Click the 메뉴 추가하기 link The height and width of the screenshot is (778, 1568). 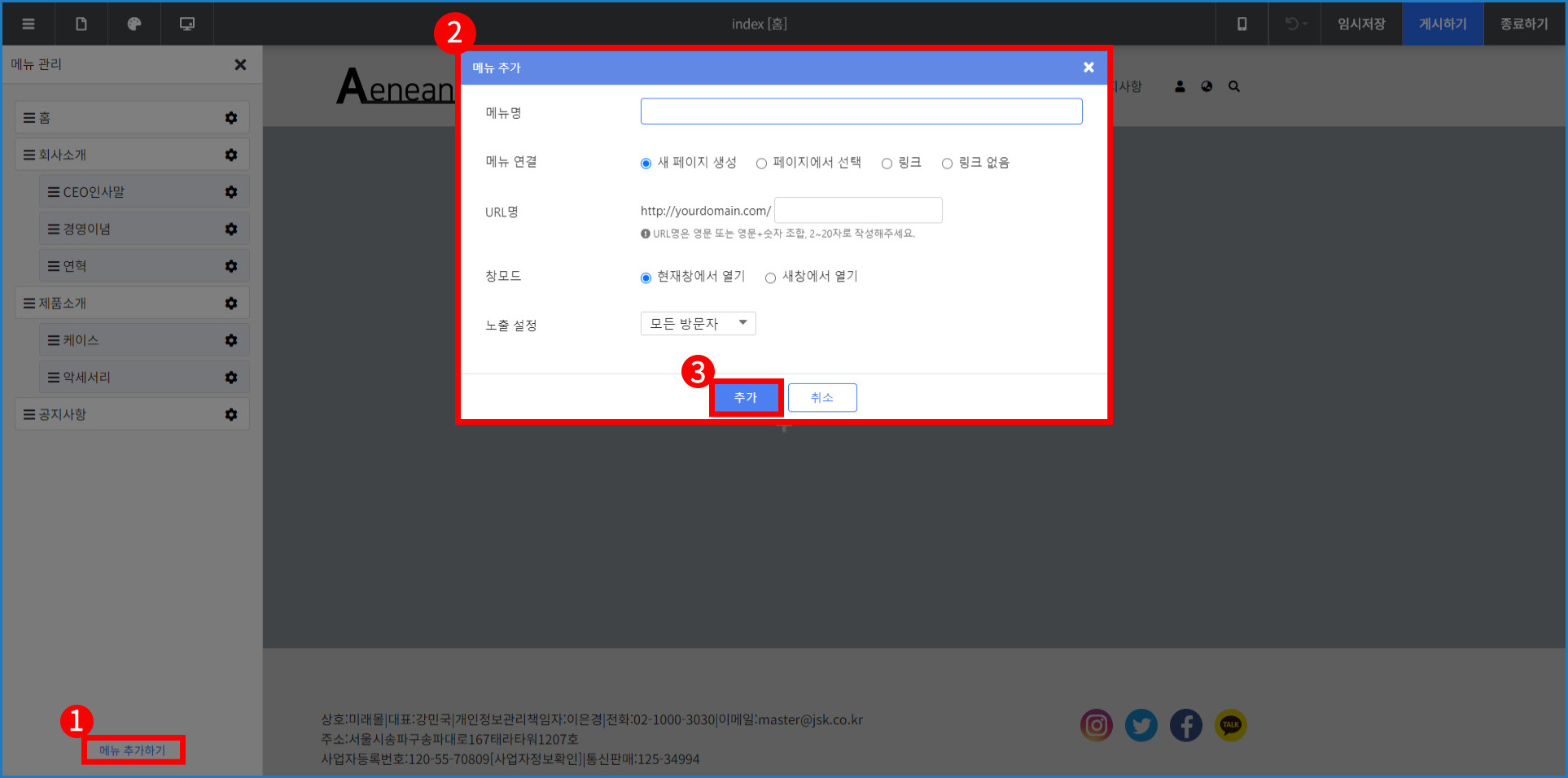click(x=133, y=750)
